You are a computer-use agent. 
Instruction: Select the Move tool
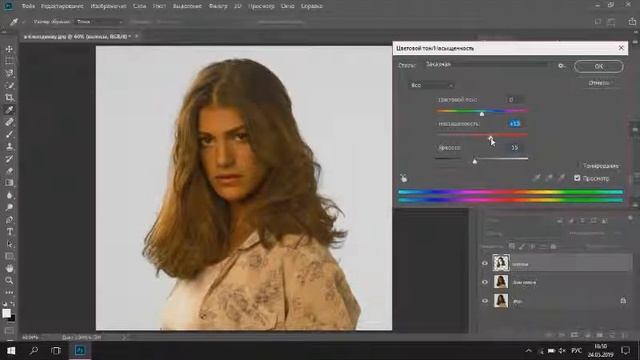pos(9,49)
